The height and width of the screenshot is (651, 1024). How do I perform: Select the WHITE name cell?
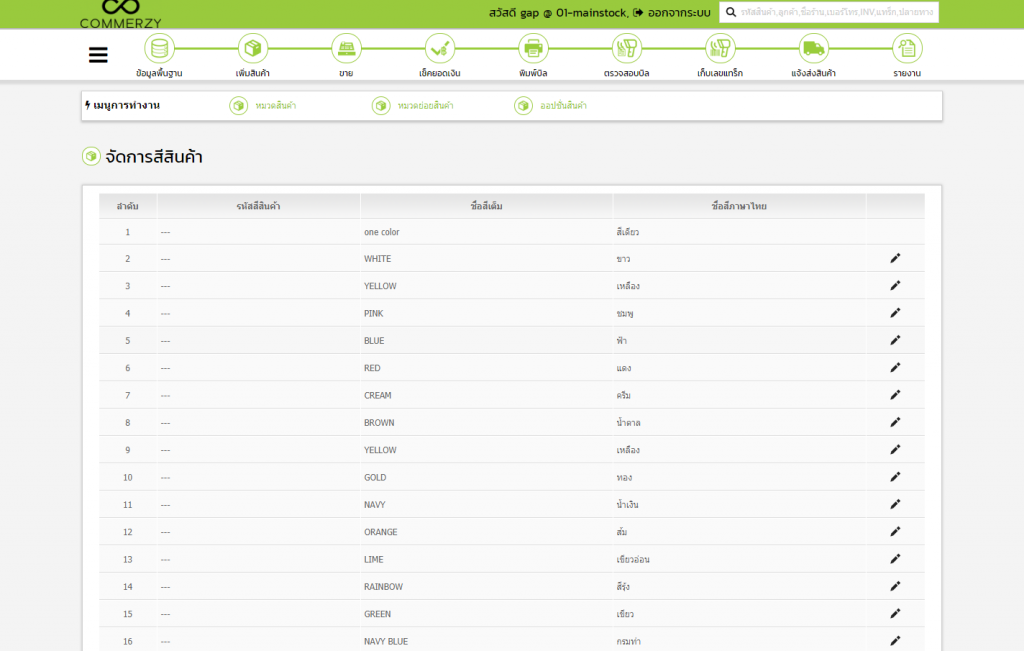coord(487,259)
